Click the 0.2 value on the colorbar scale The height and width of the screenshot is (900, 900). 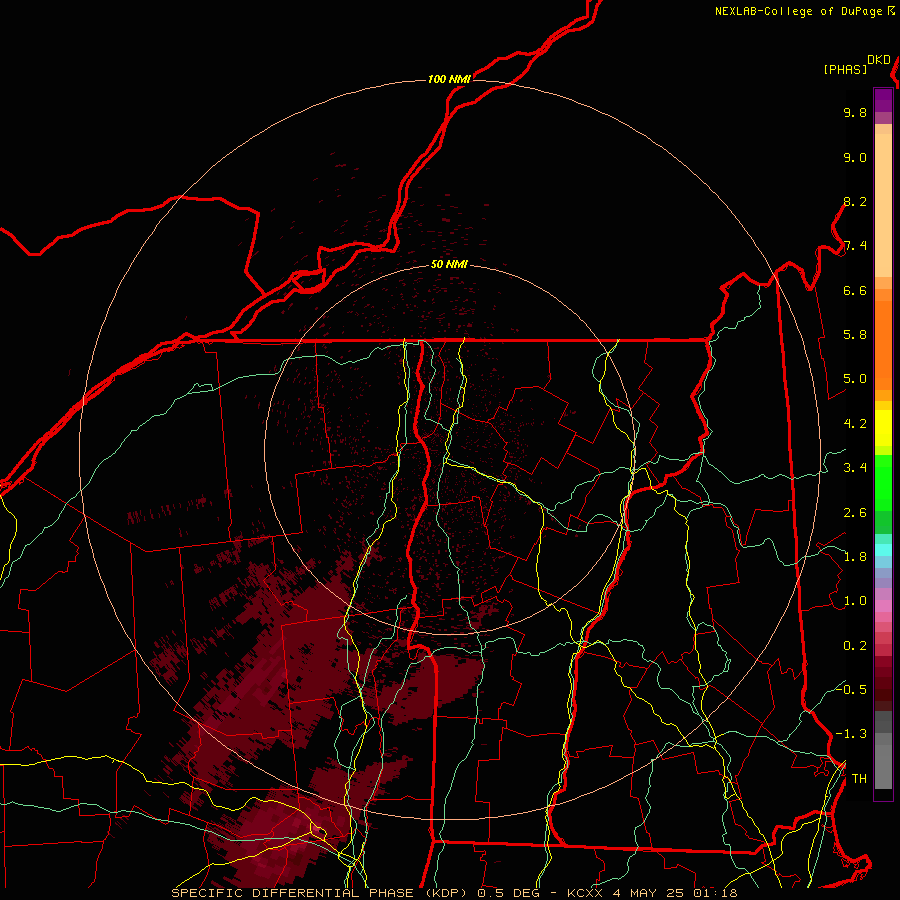click(x=855, y=646)
